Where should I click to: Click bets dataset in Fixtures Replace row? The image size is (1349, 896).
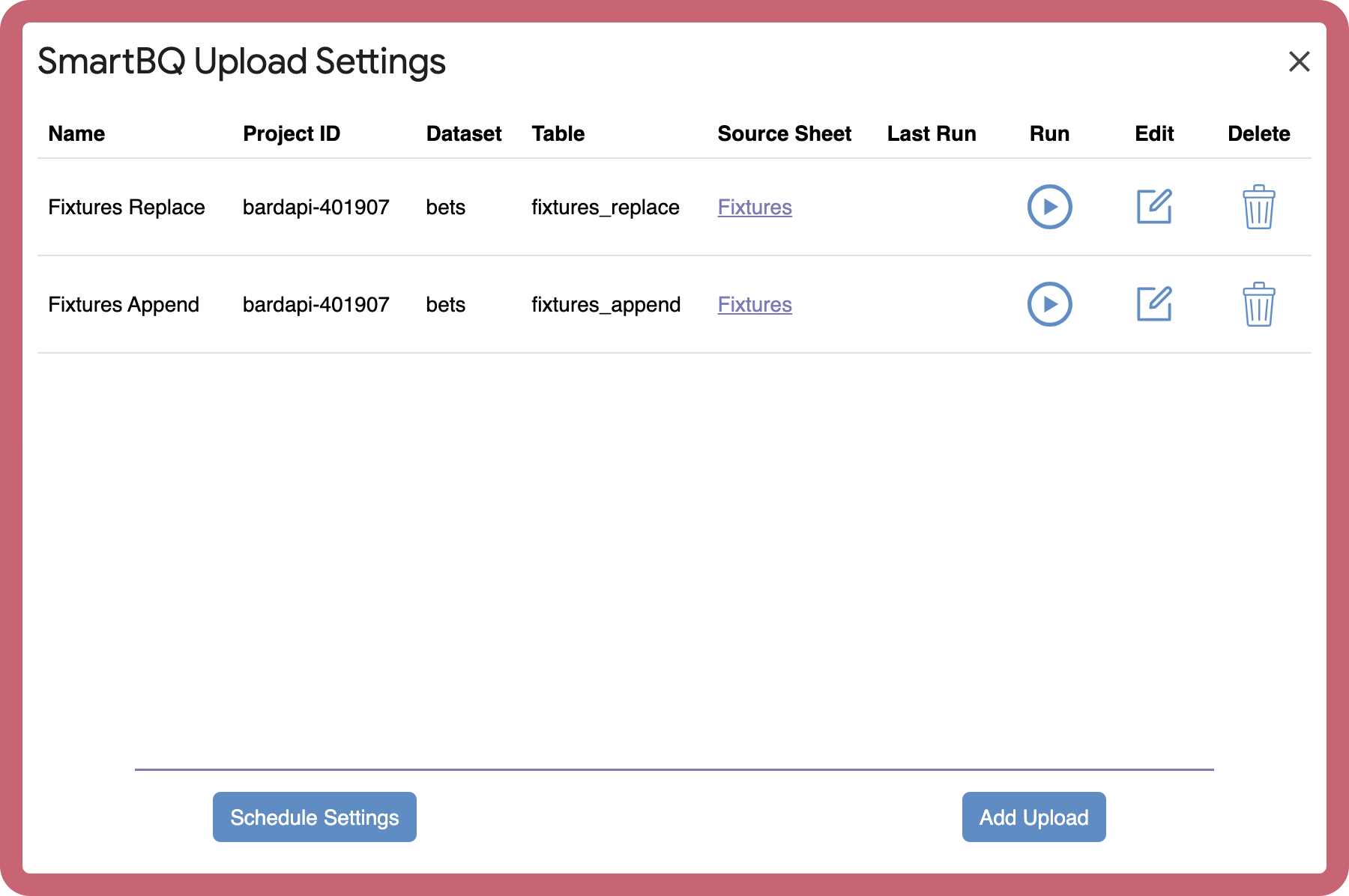(446, 207)
